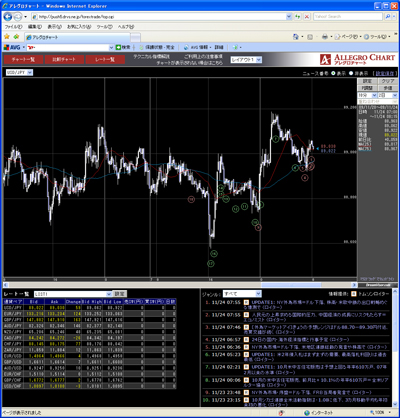Open the ファイル(F) menu

13,27
